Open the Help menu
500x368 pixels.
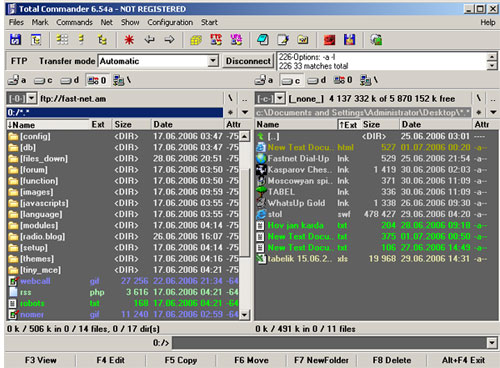coord(488,22)
